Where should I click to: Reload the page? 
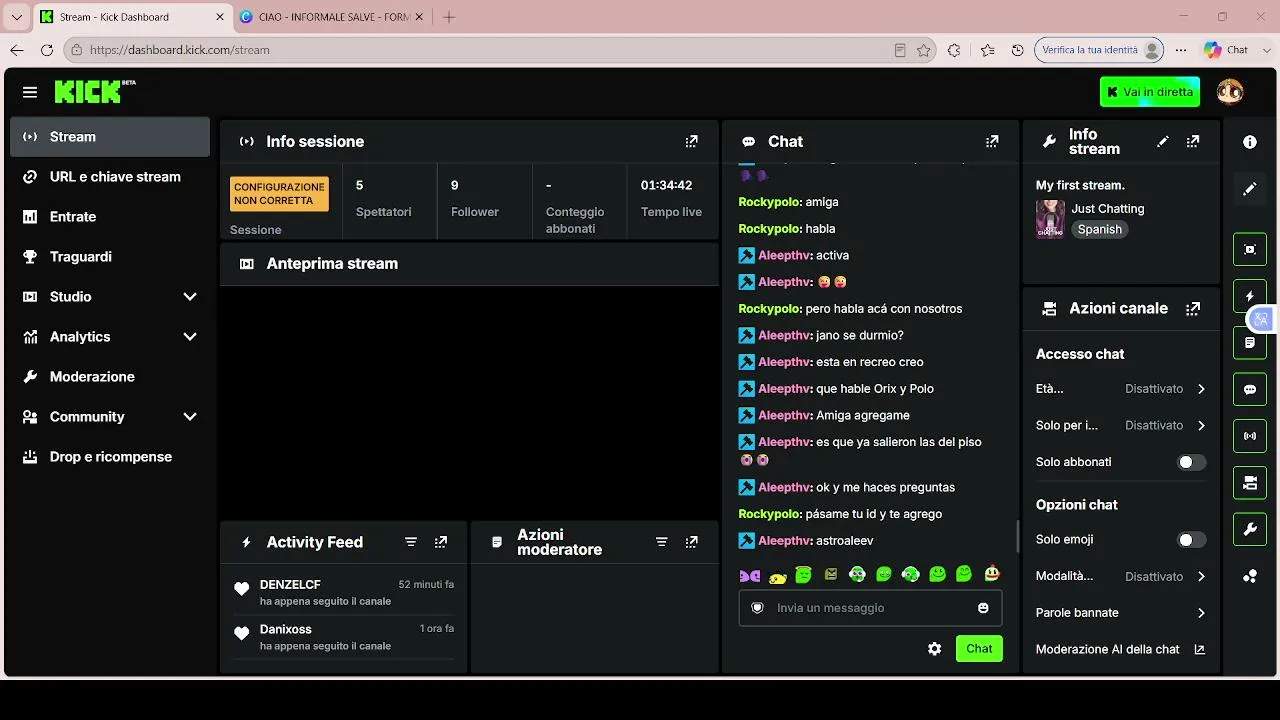(46, 50)
